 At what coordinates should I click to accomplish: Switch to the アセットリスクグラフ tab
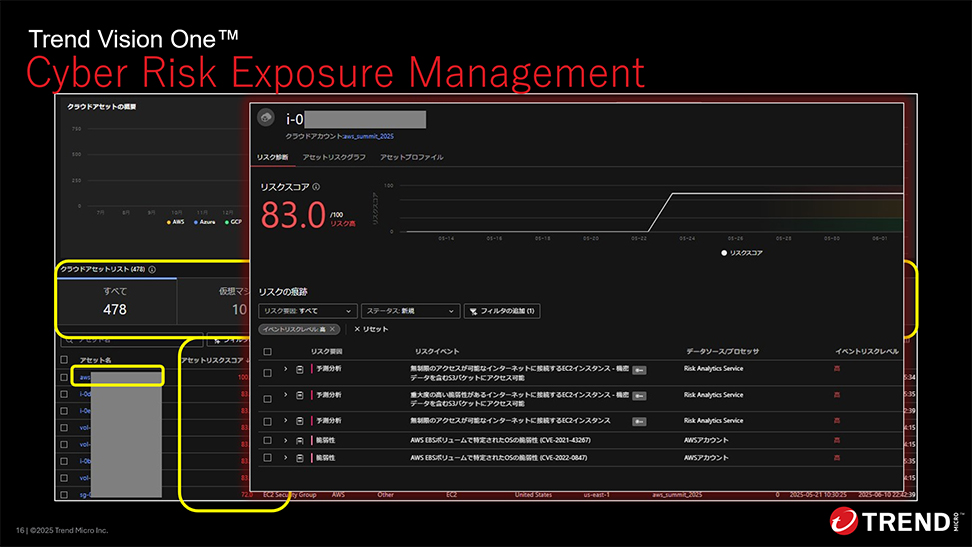(334, 158)
